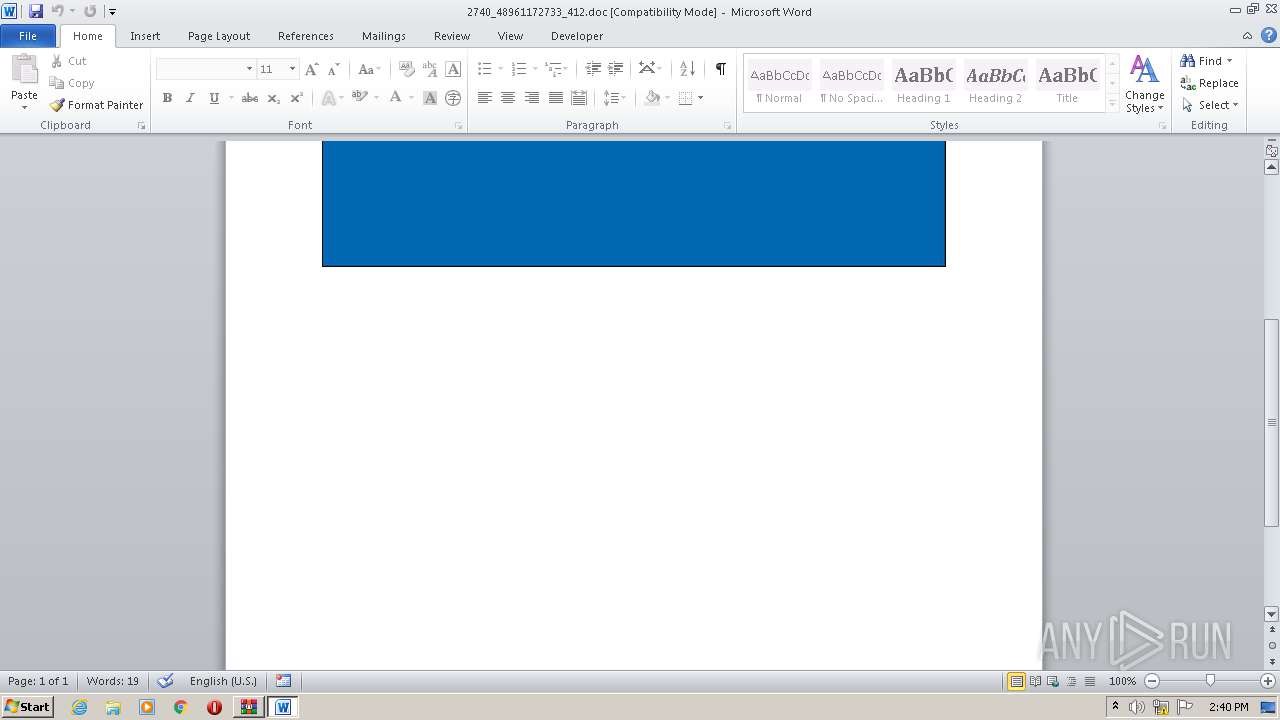Click Replace in Editing group
This screenshot has height=720, width=1280.
(x=1209, y=83)
